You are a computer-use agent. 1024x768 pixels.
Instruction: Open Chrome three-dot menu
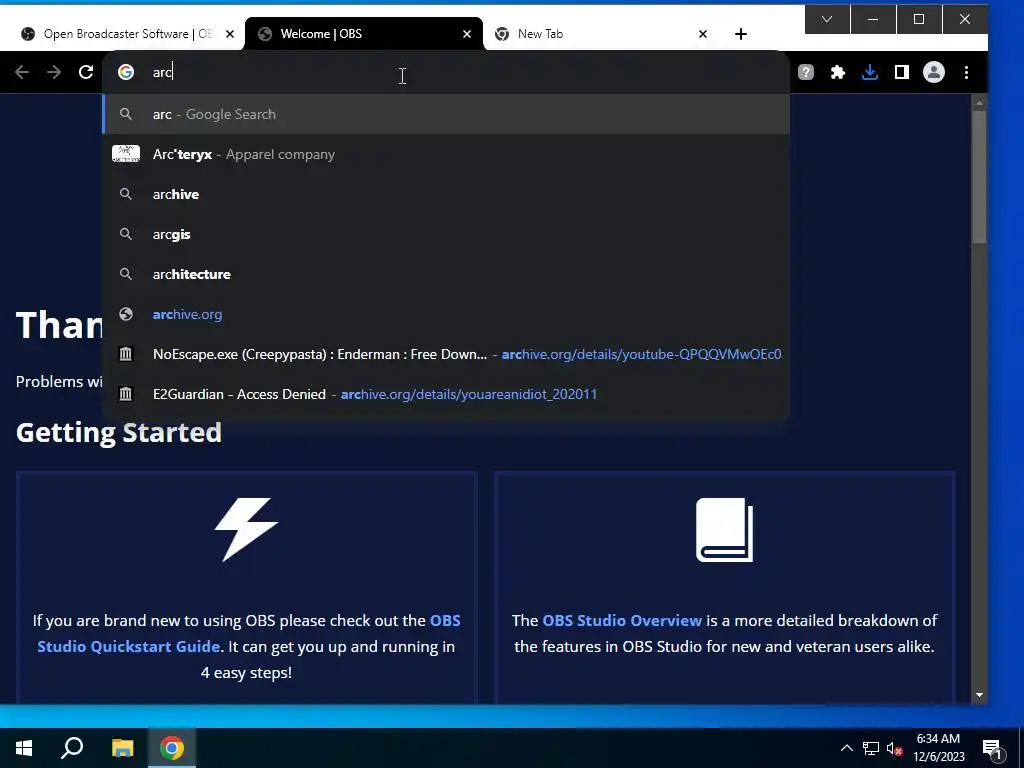pos(967,72)
